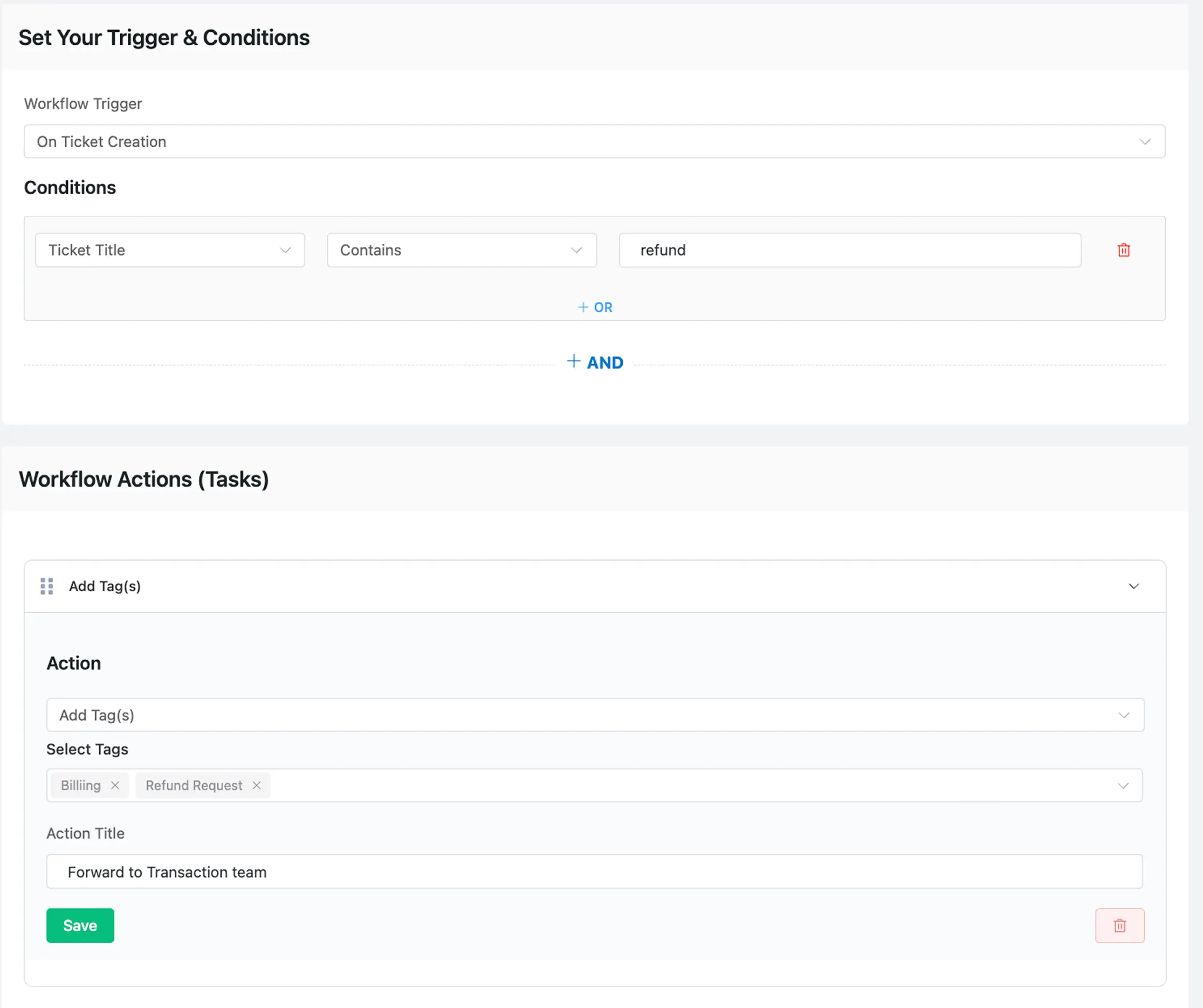Click the Add Tag(s) panel header title
Viewport: 1203px width, 1008px height.
point(105,586)
